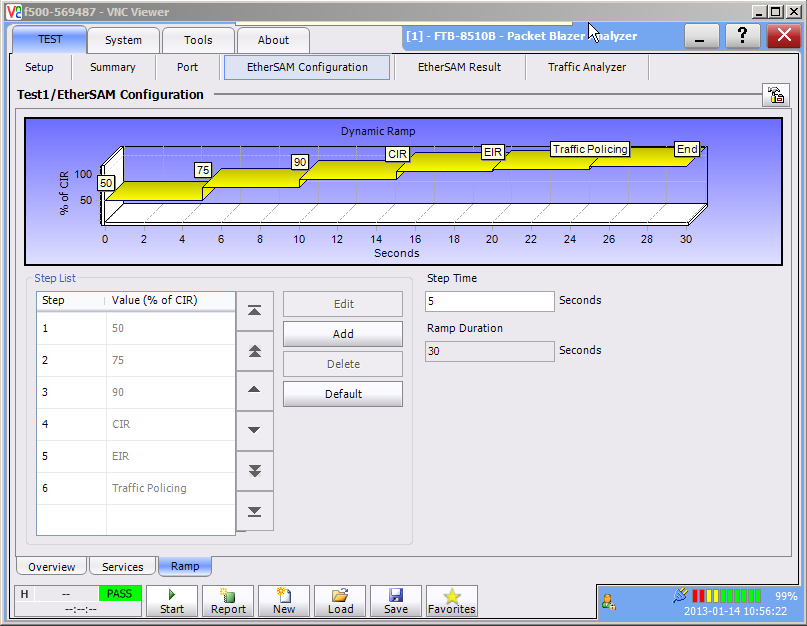This screenshot has height=626, width=807.
Task: Minimize the Packet Blazer Analyzer application
Action: 699,36
